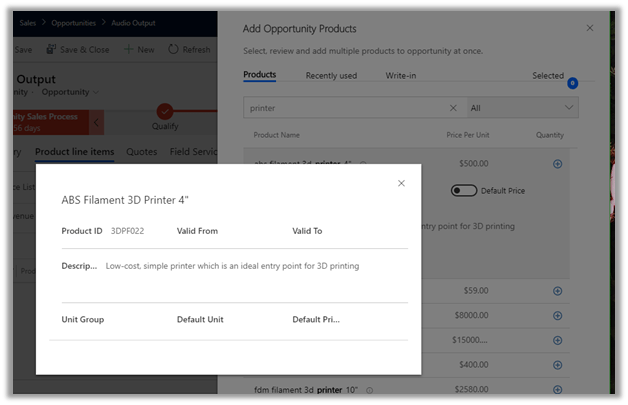Toggle the Default Price switch
The image size is (628, 405).
coord(463,190)
